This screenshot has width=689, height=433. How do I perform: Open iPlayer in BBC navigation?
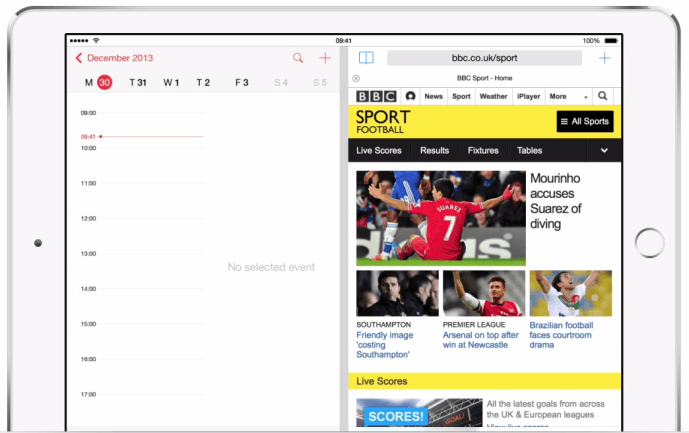point(528,96)
